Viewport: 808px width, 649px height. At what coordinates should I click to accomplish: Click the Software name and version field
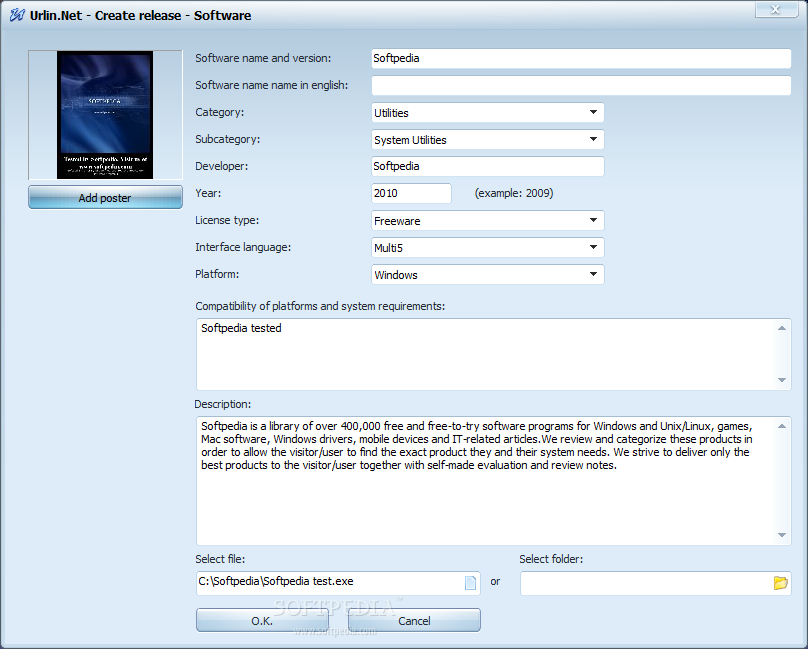tap(581, 58)
